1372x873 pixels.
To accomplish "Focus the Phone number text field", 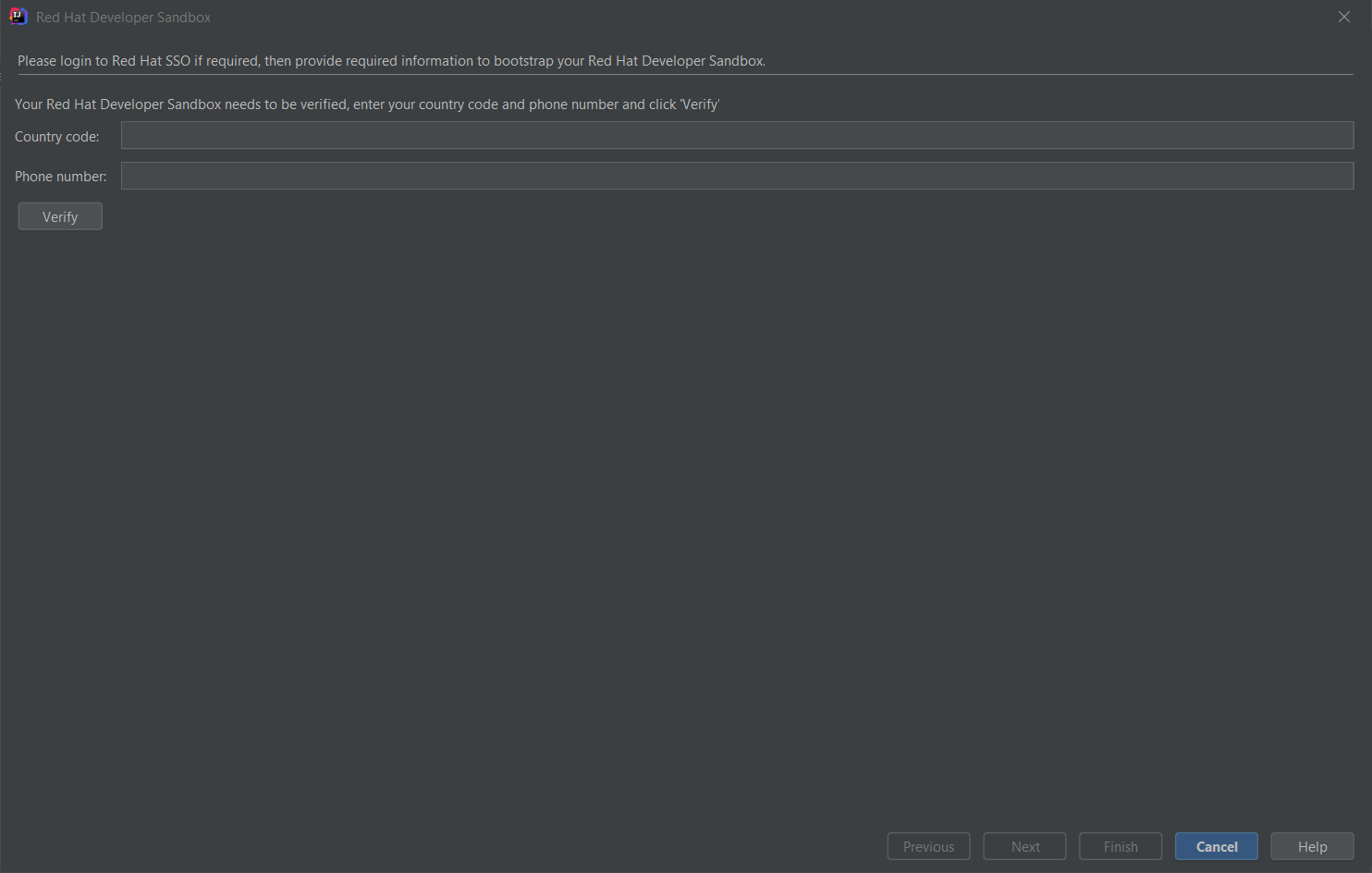I will [737, 176].
